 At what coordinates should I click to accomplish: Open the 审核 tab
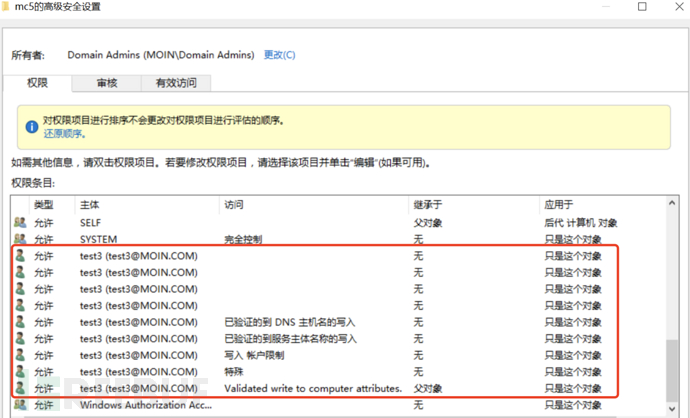107,83
